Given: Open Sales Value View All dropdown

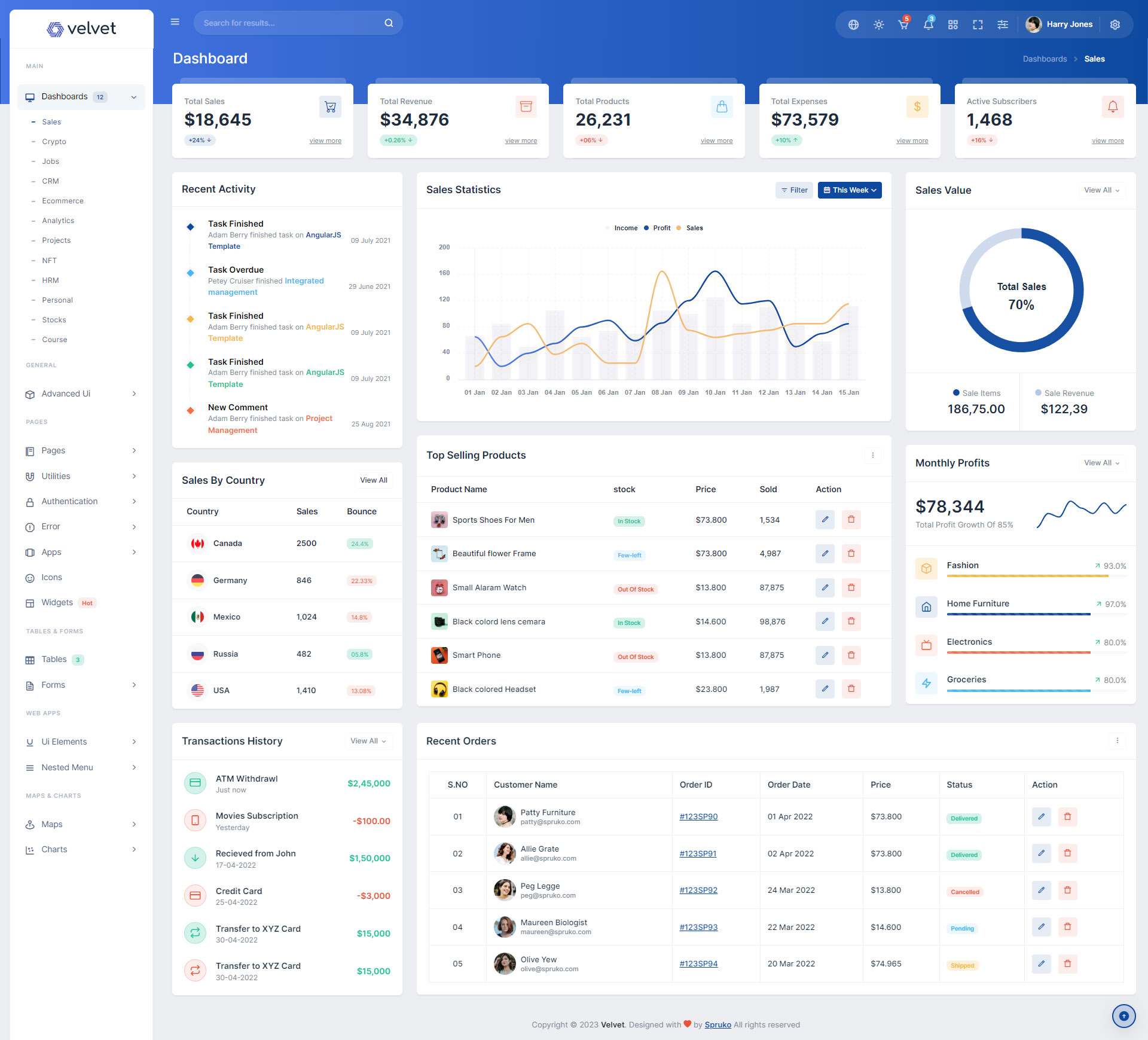Looking at the screenshot, I should pyautogui.click(x=1101, y=190).
